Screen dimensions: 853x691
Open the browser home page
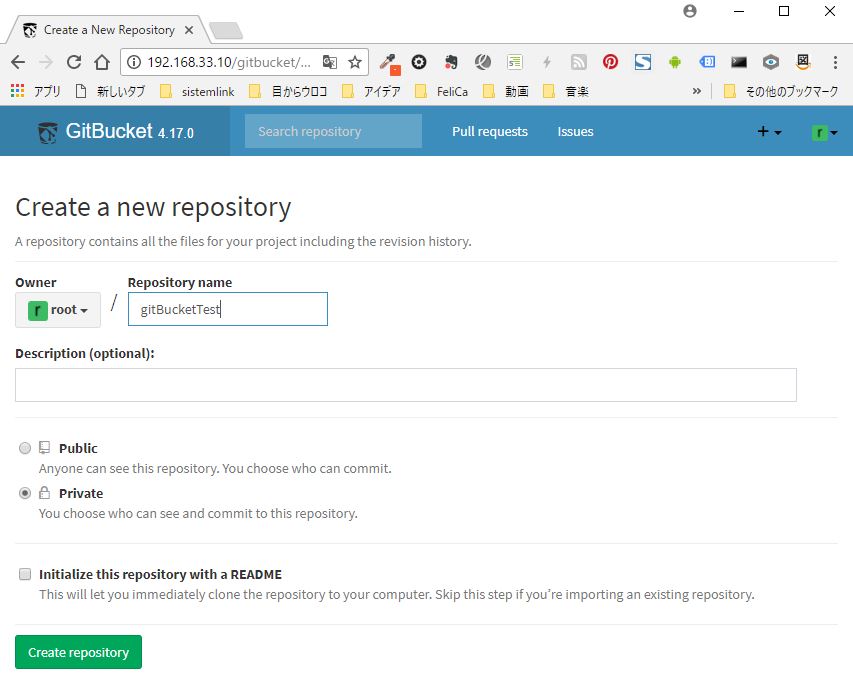[102, 62]
